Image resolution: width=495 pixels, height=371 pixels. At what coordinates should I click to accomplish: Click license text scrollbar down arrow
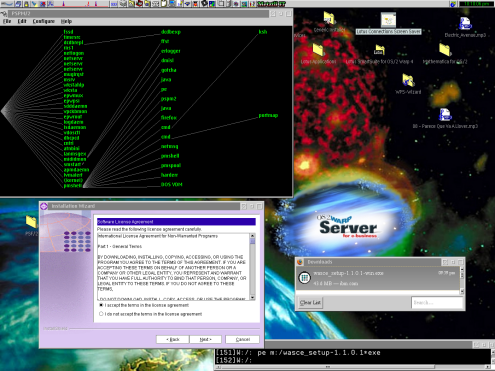[x=252, y=297]
